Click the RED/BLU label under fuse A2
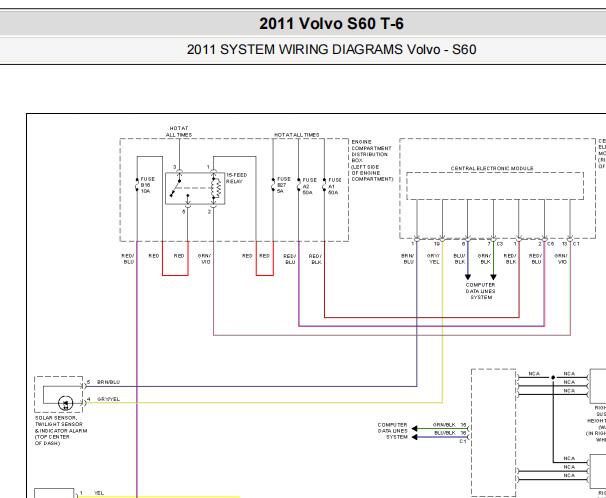606x498 pixels. pyautogui.click(x=290, y=259)
